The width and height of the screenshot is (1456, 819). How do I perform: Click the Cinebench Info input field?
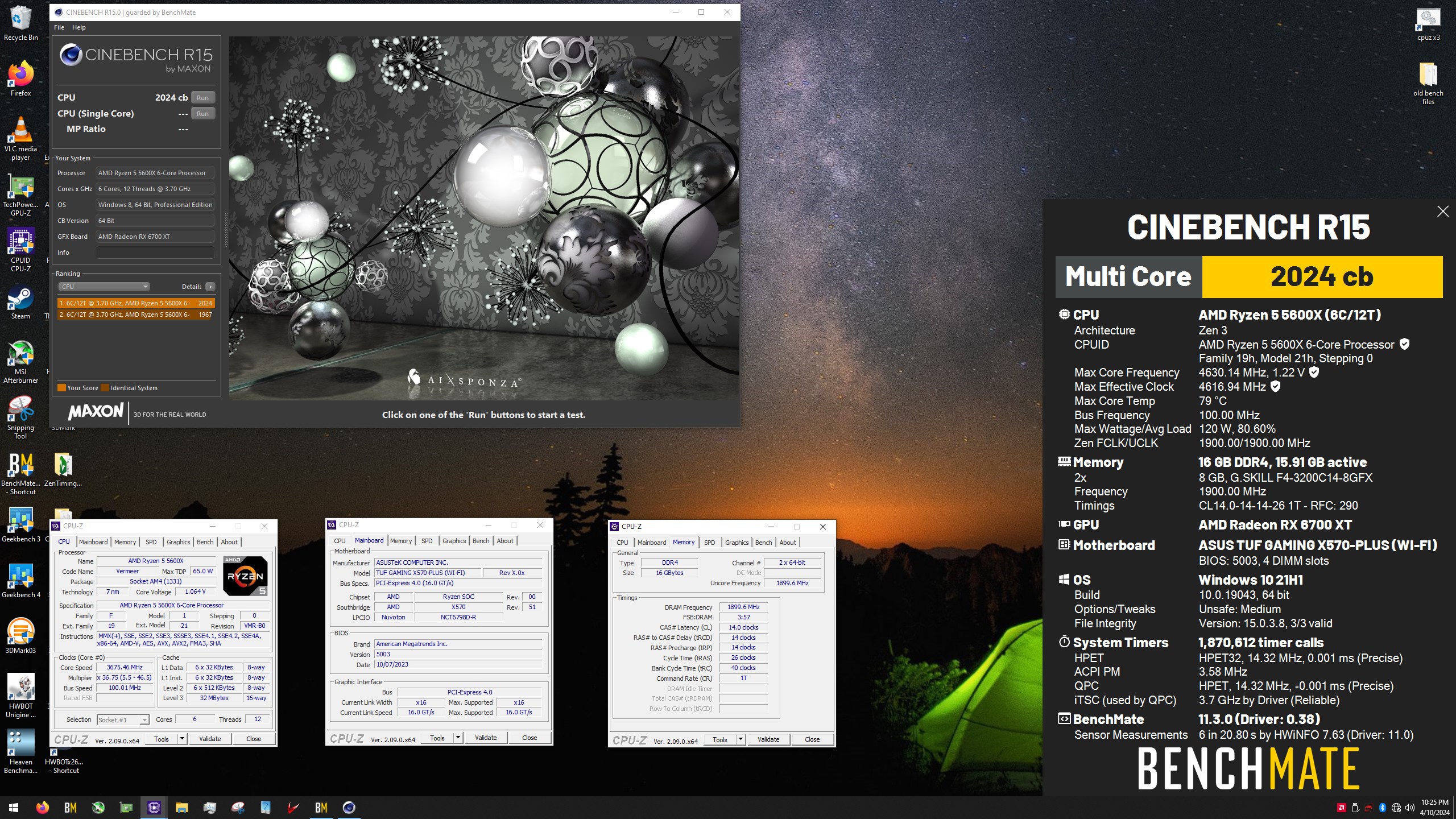point(155,253)
